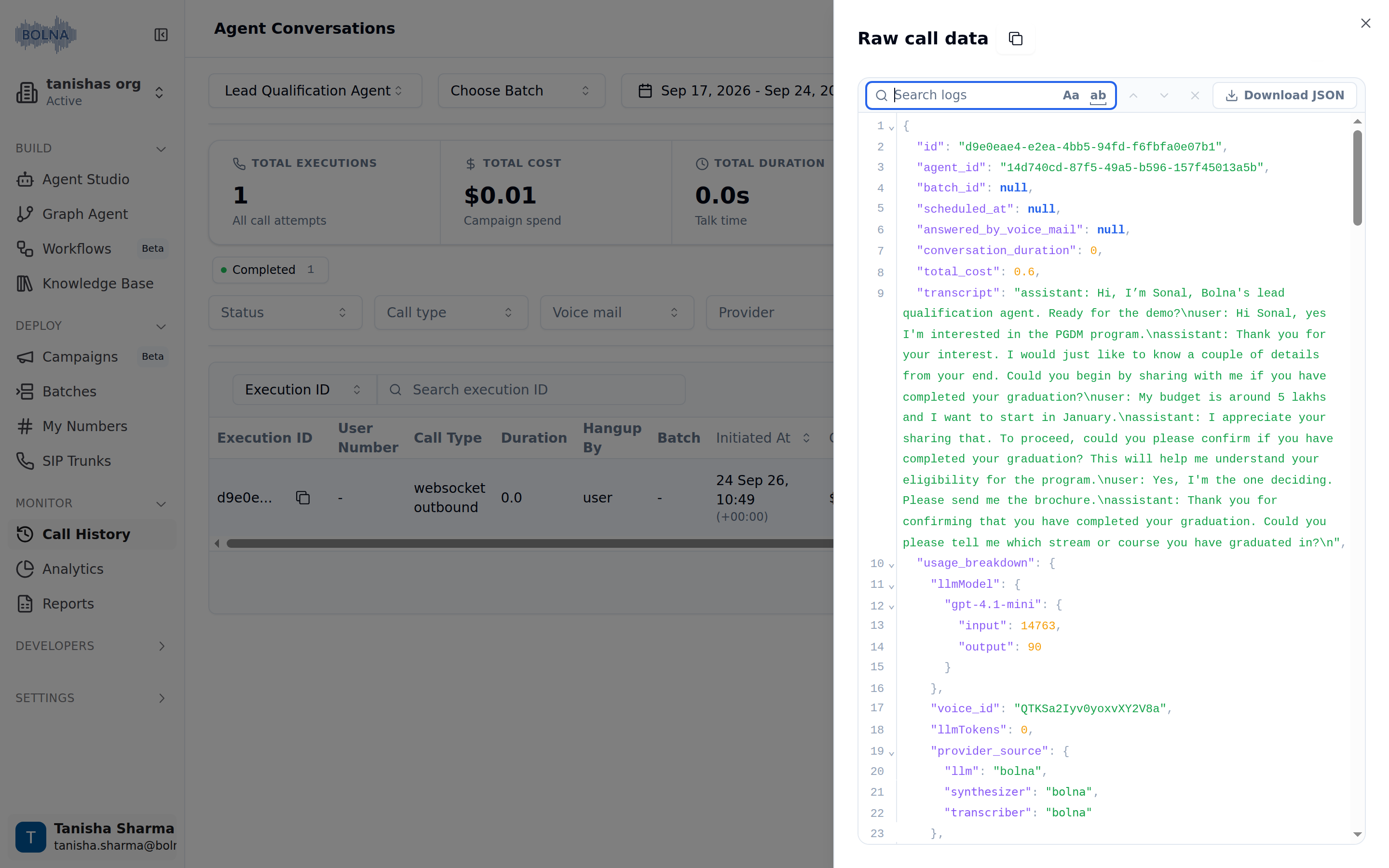Copy the raw call data JSON
Screen dimensions: 1389x868
[1015, 39]
